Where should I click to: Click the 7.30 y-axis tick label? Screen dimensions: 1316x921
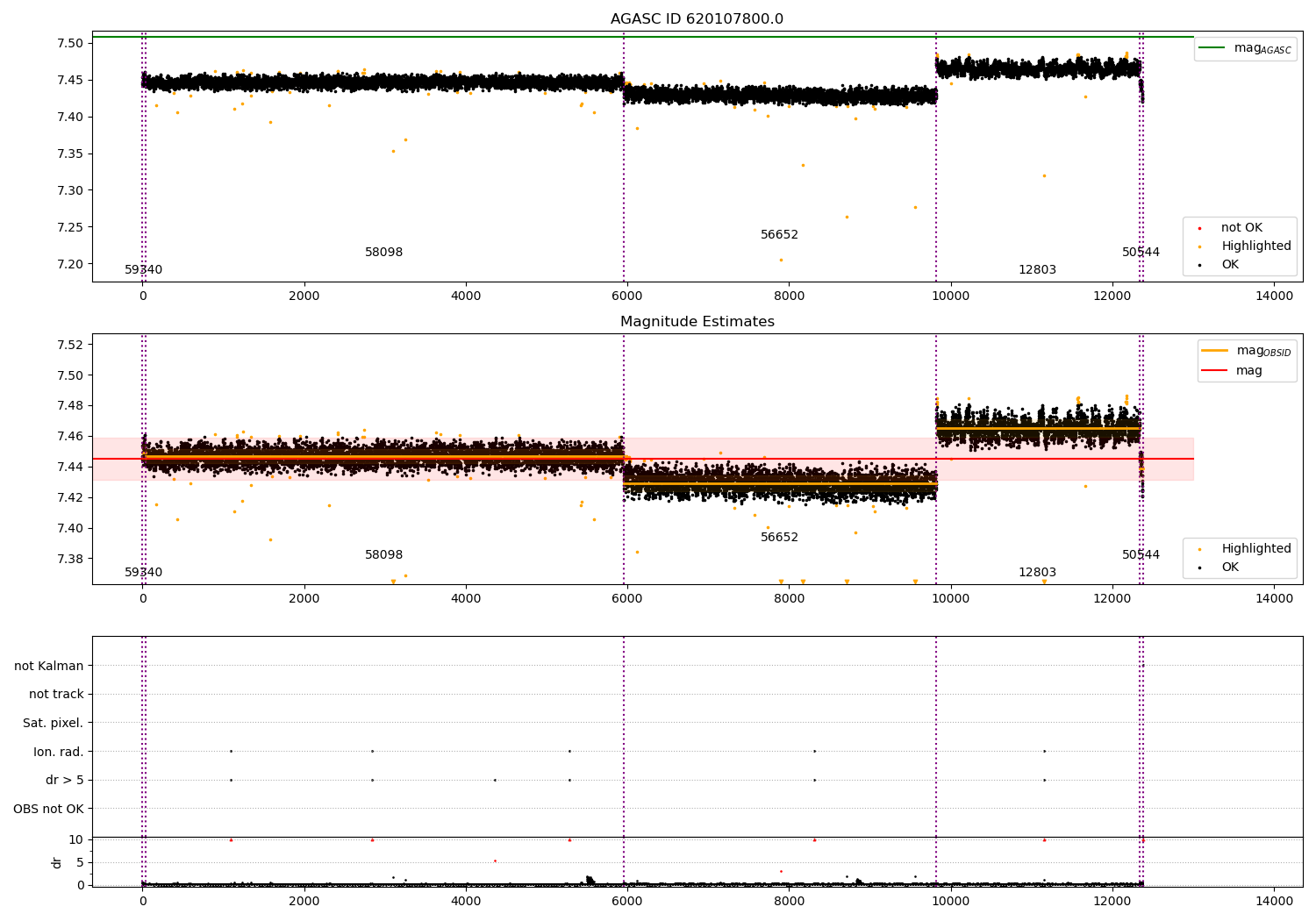coord(71,191)
